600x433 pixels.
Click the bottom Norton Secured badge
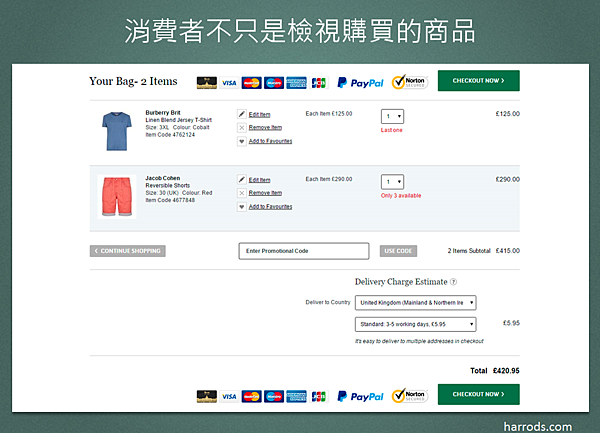coord(409,396)
